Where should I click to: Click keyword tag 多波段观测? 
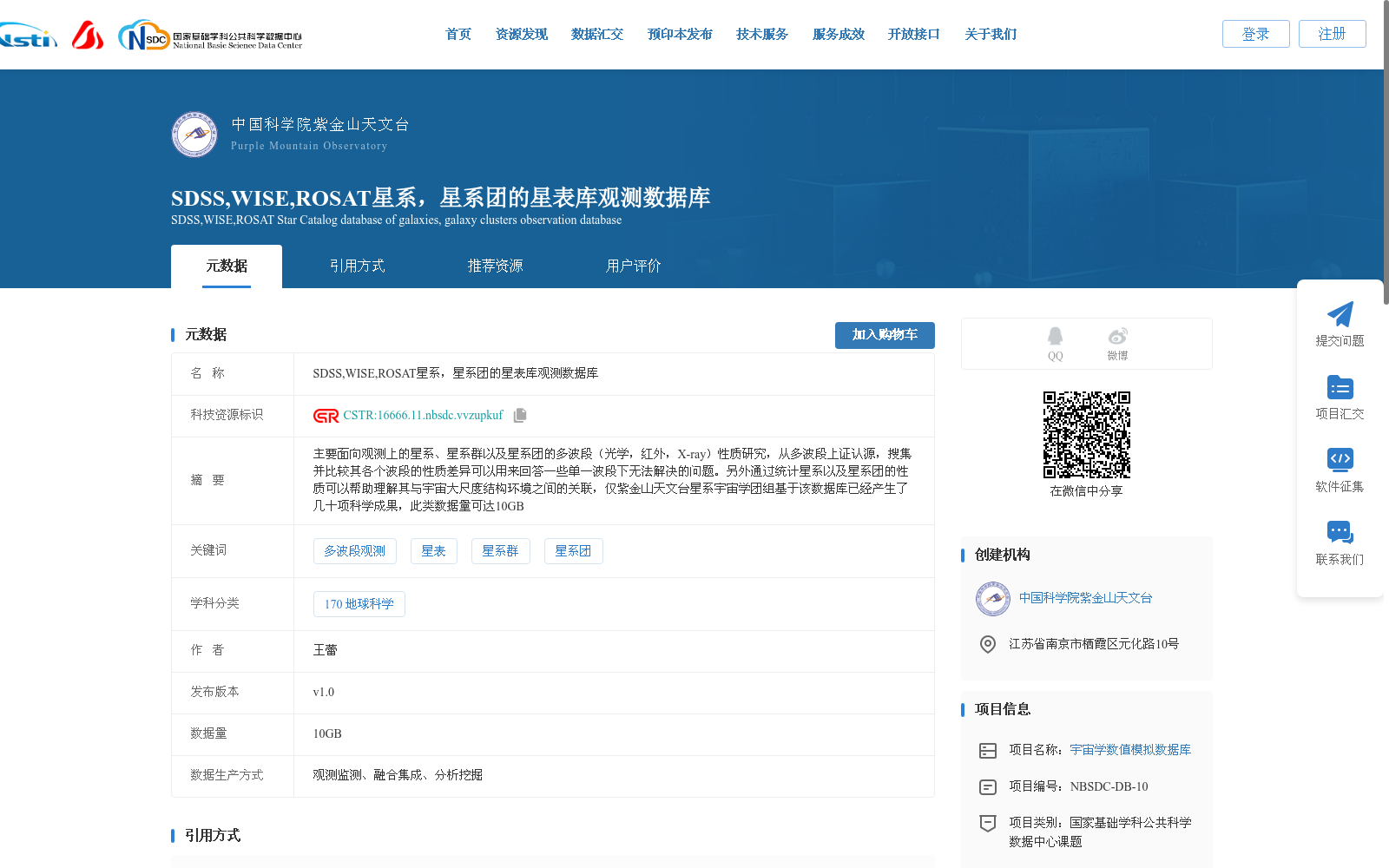355,551
